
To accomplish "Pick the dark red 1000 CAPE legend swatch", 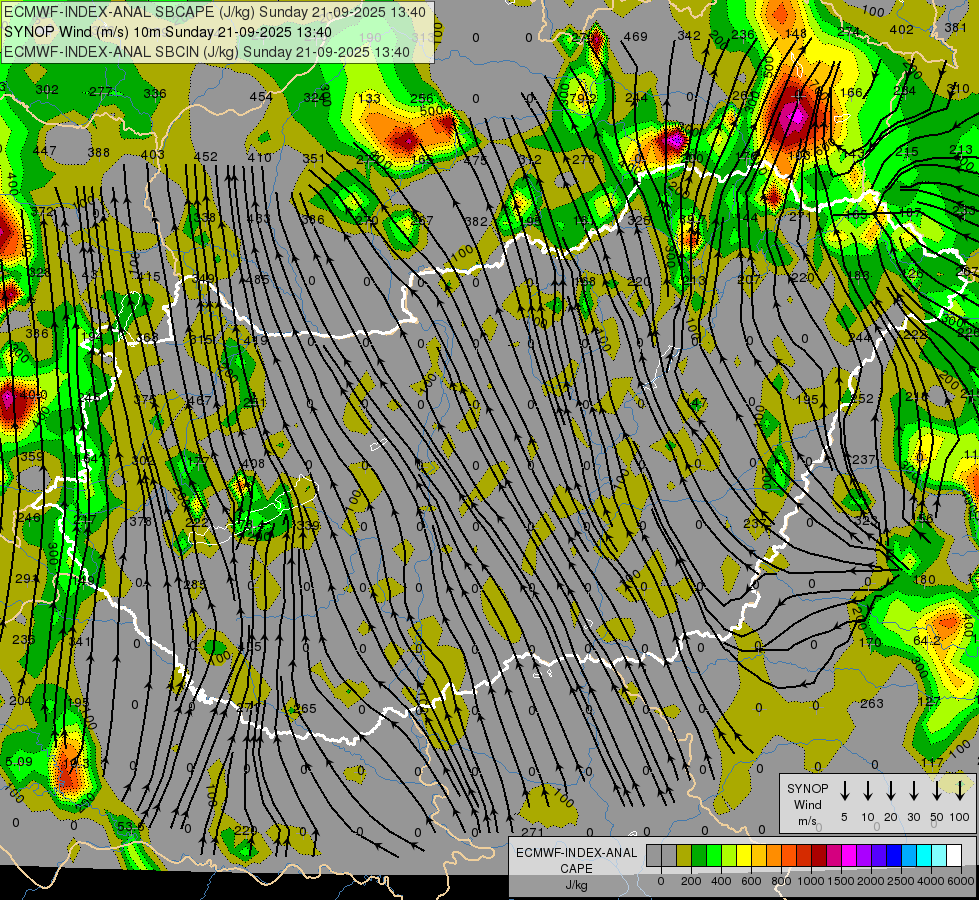I will pyautogui.click(x=819, y=856).
